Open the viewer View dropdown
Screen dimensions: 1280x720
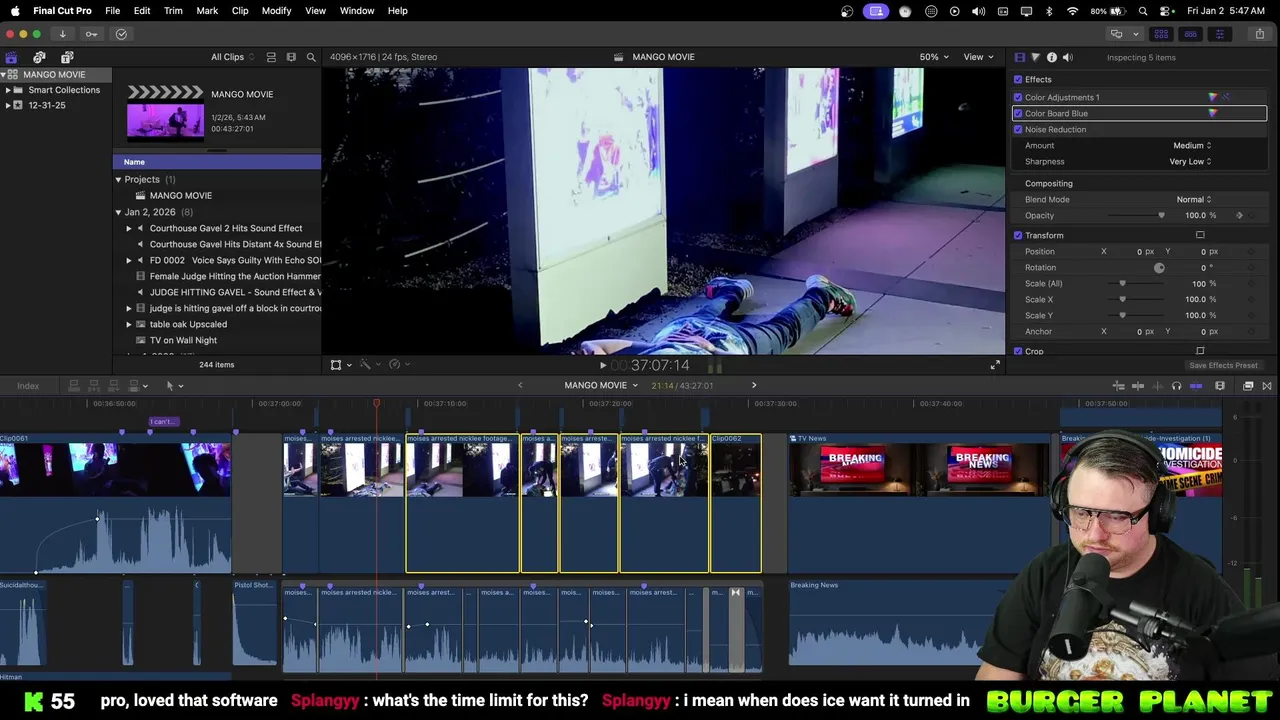(x=977, y=57)
